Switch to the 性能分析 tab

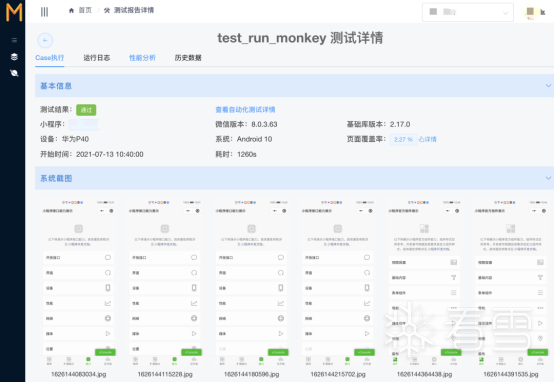coord(142,58)
